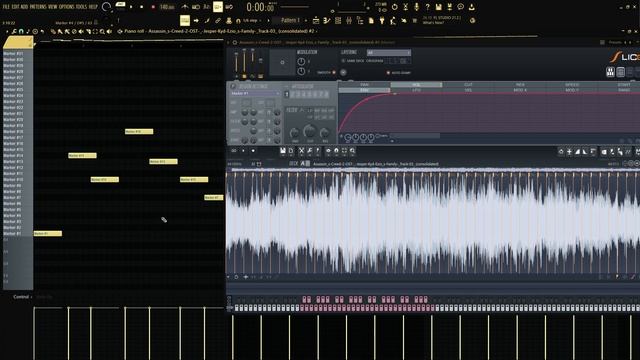Click the plugin picker plug icon
640x360 pixels.
[x=382, y=20]
